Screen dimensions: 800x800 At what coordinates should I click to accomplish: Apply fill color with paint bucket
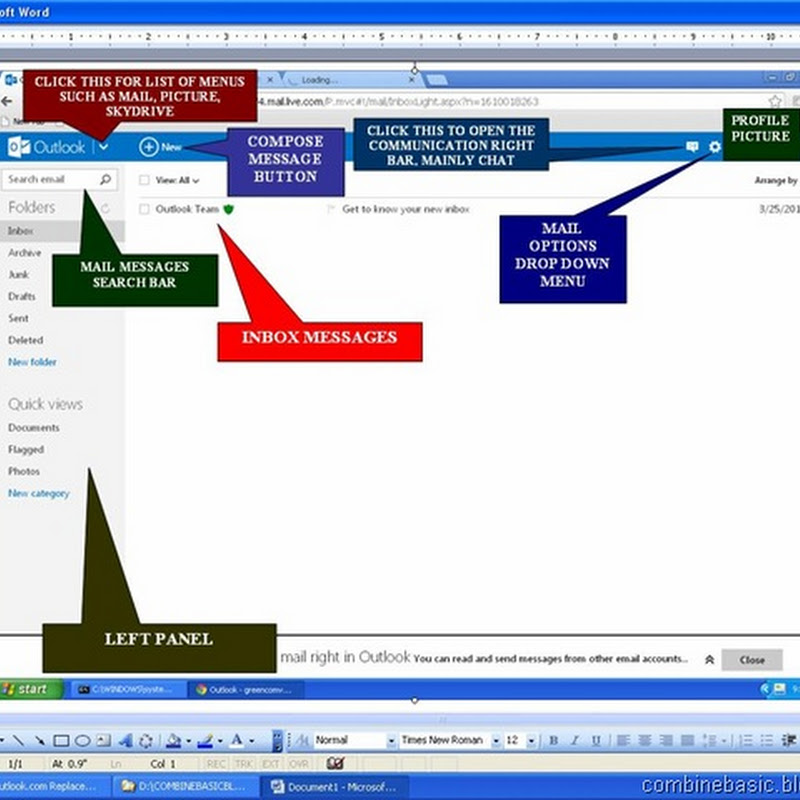(x=174, y=740)
